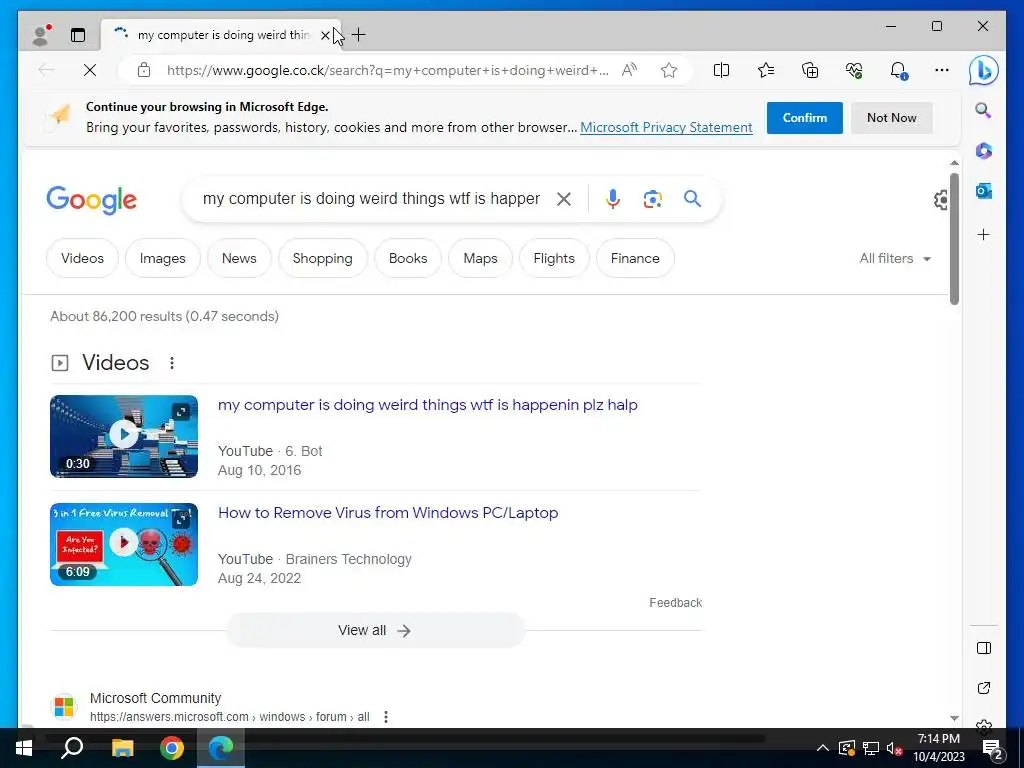This screenshot has width=1024, height=768.
Task: Click inside the Google search box
Action: (x=371, y=199)
